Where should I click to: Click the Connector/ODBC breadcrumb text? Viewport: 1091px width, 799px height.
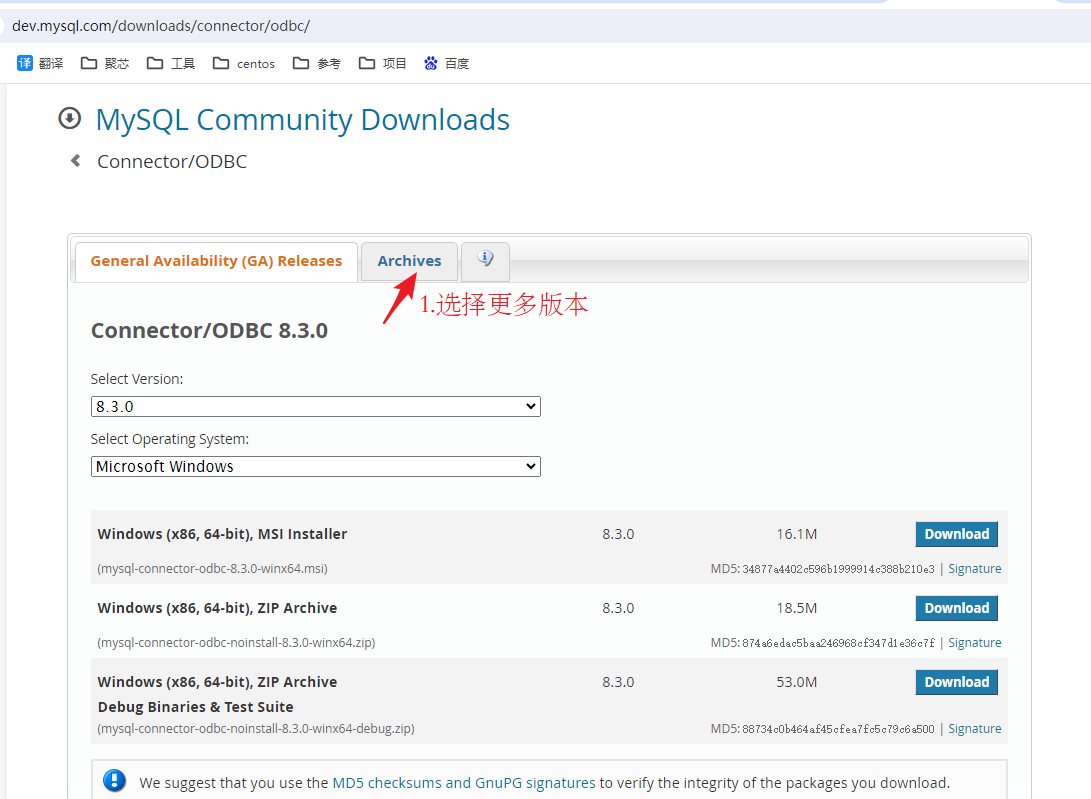point(172,161)
